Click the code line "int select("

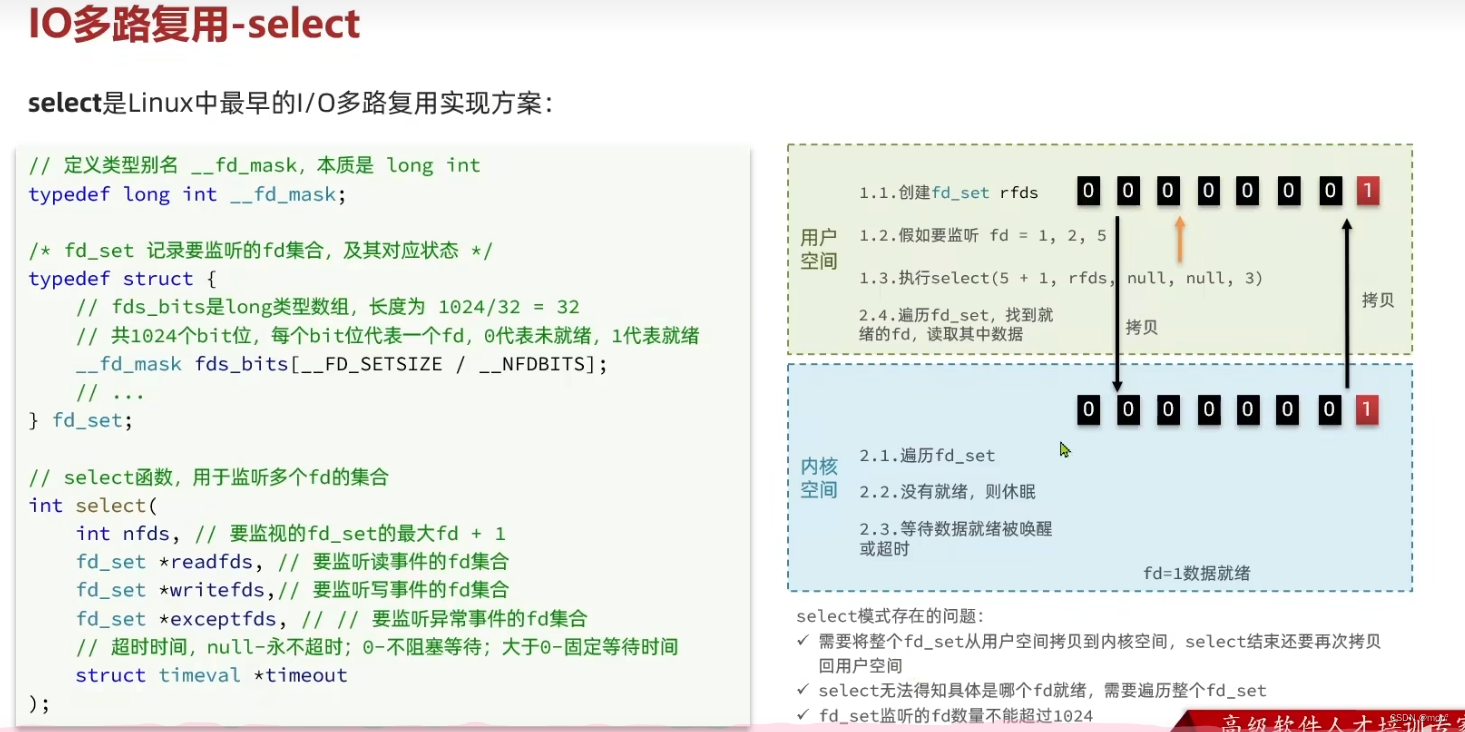pos(93,506)
